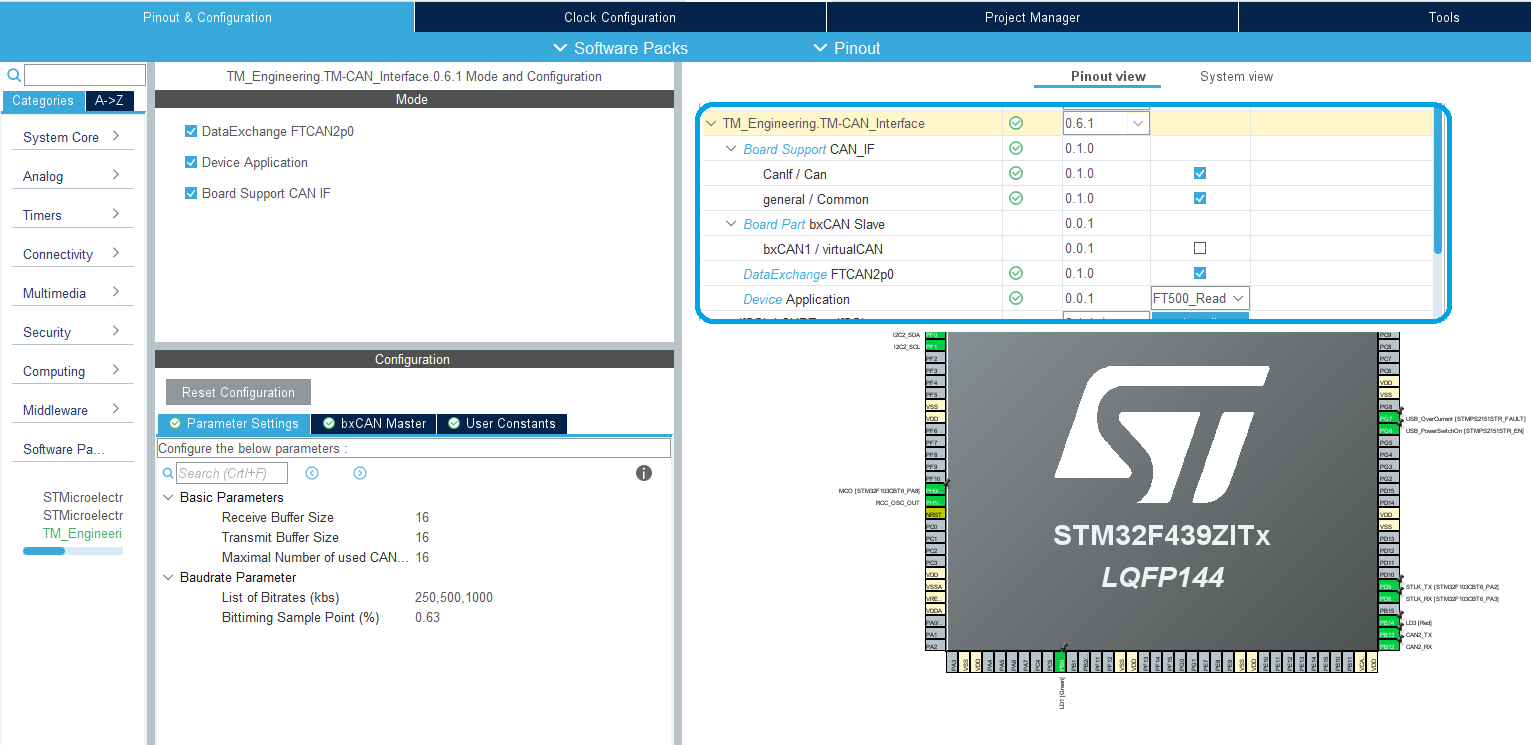Click the status check icon for CanIf / Can

[1016, 173]
